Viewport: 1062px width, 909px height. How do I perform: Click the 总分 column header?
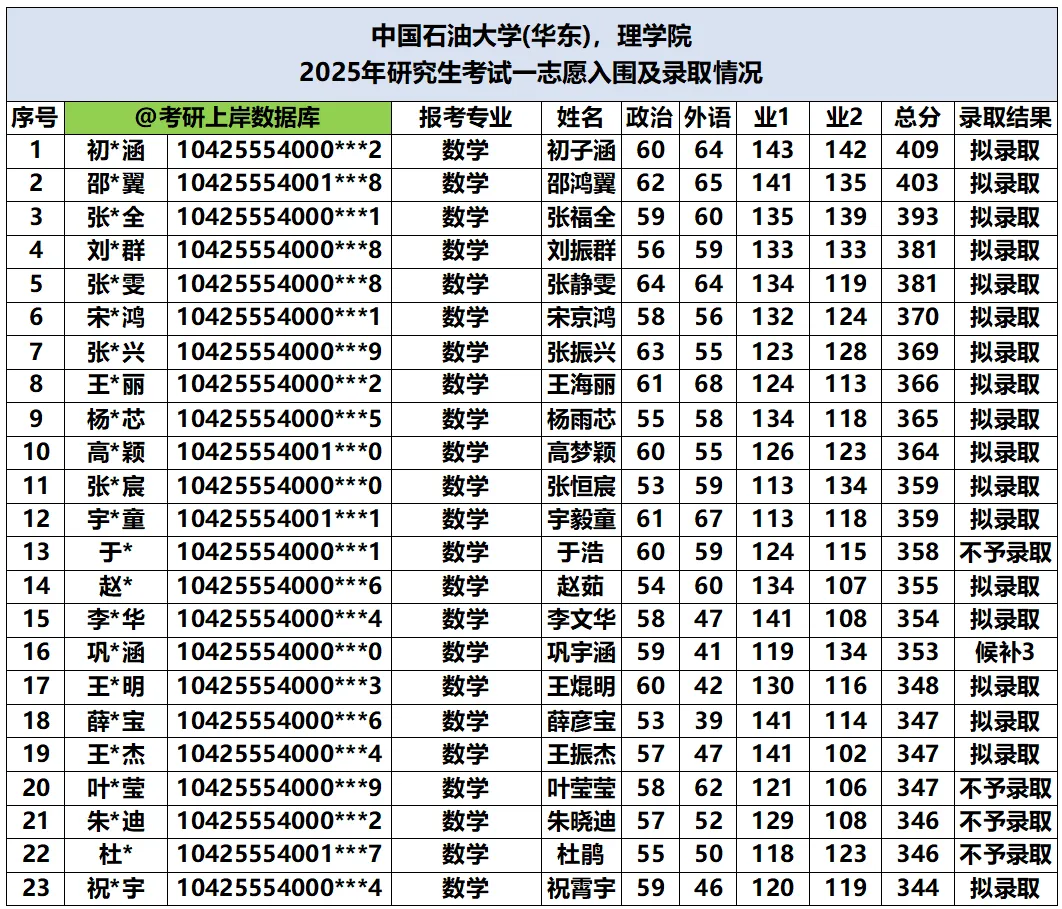[917, 118]
